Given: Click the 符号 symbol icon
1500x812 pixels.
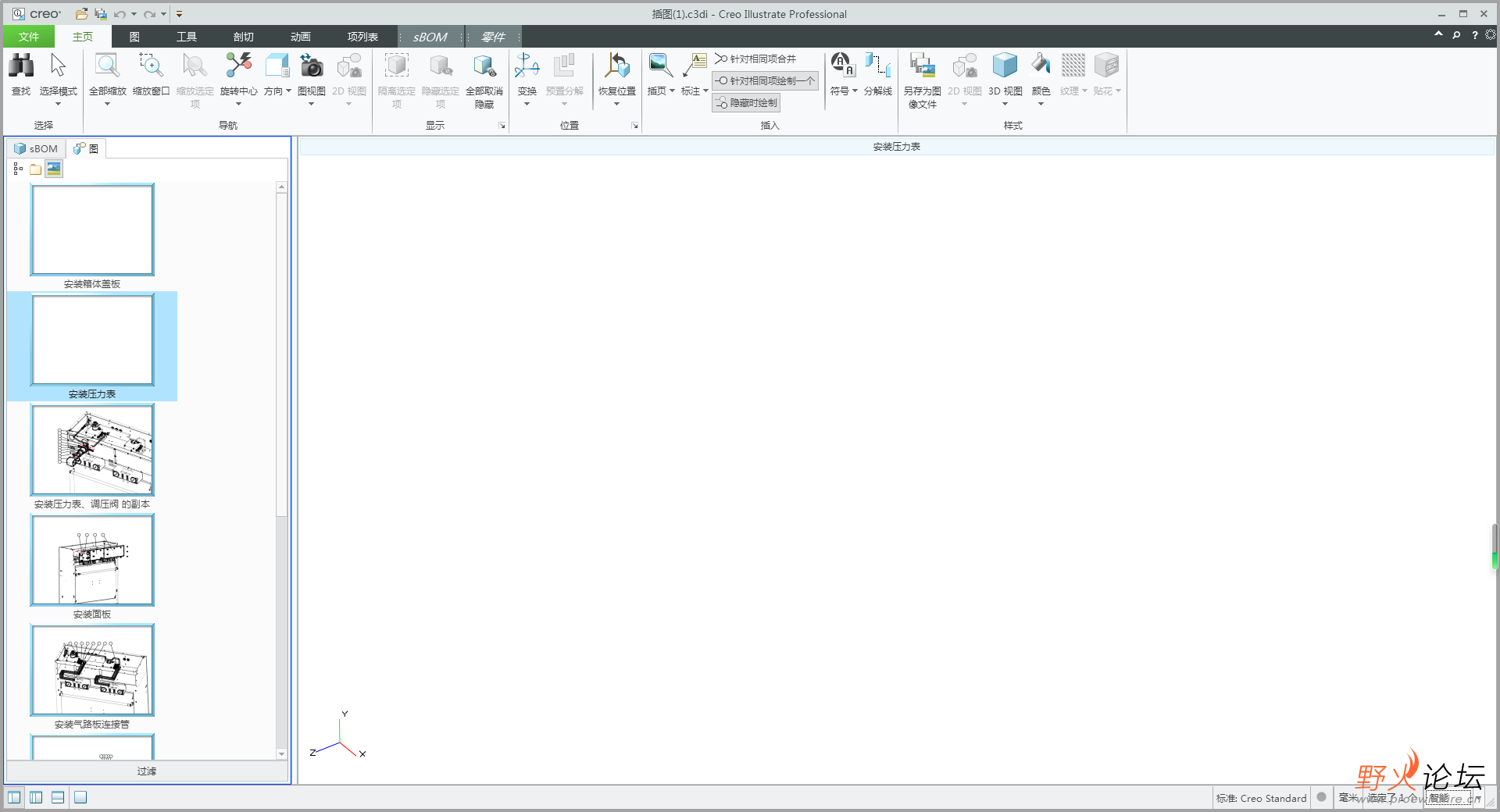Looking at the screenshot, I should (843, 66).
